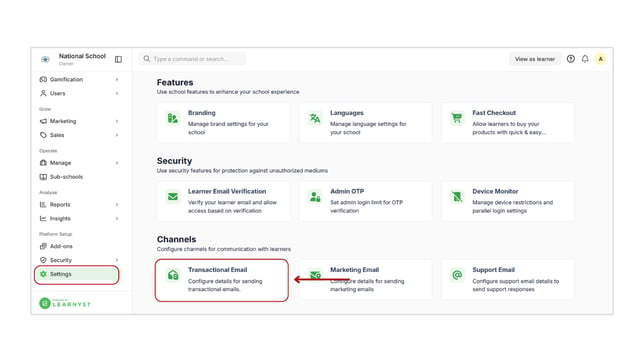Click the Sales tag icon

[x=43, y=135]
